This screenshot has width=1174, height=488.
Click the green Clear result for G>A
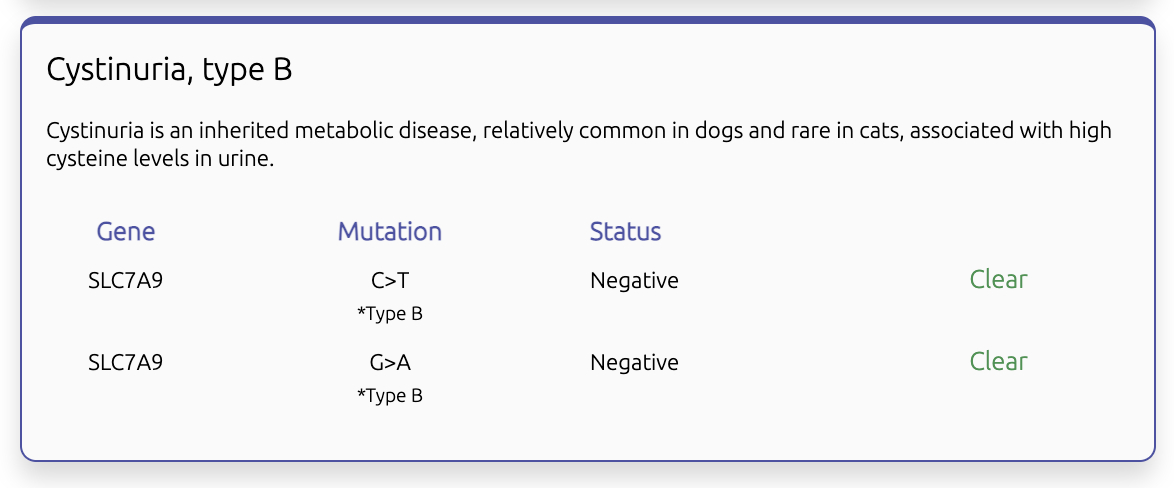pos(998,362)
